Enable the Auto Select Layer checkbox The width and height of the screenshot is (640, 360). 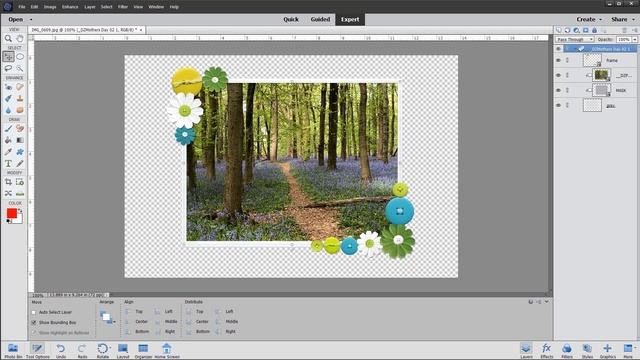34,312
